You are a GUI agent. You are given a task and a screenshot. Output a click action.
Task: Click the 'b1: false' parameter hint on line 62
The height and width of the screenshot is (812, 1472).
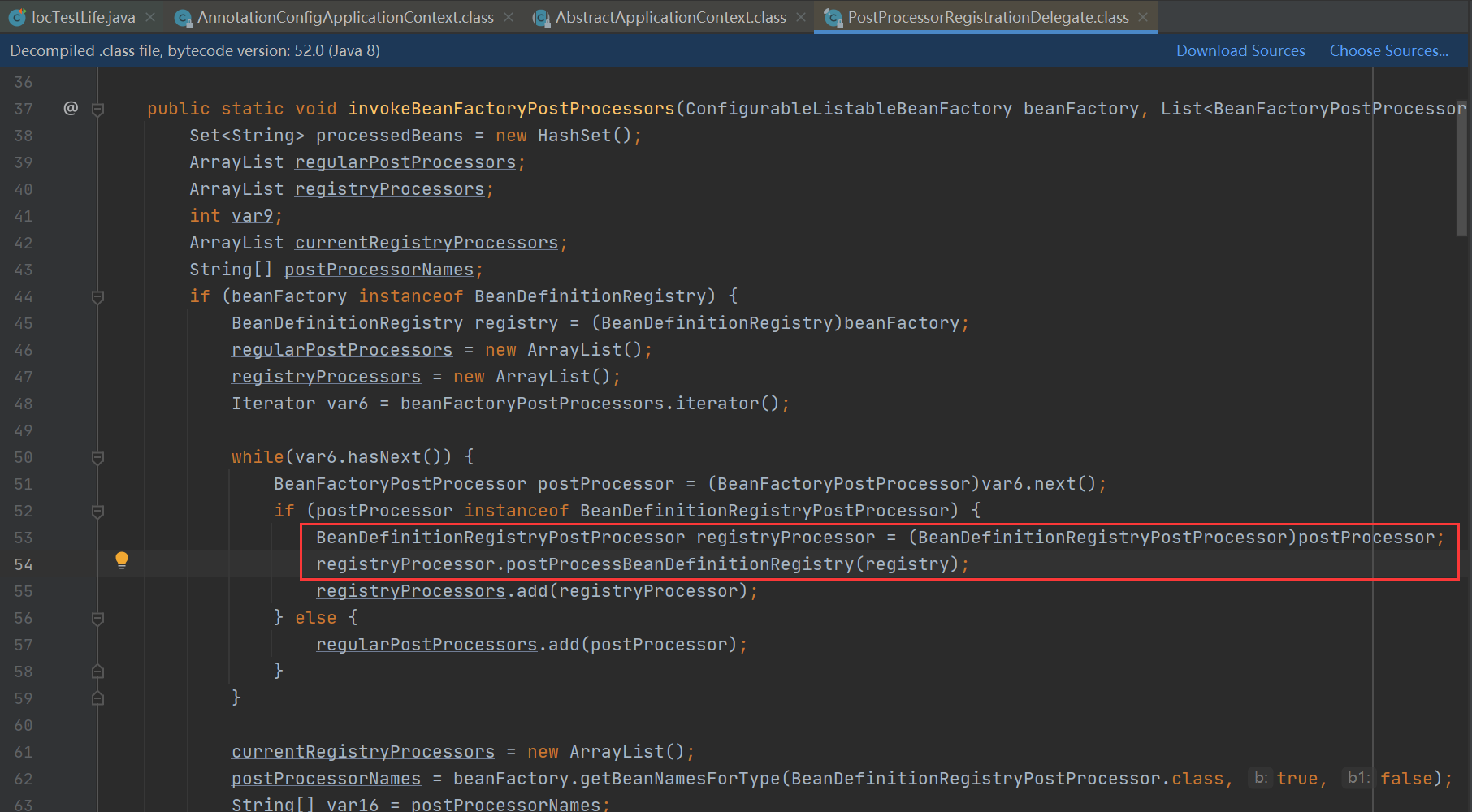click(x=1358, y=778)
